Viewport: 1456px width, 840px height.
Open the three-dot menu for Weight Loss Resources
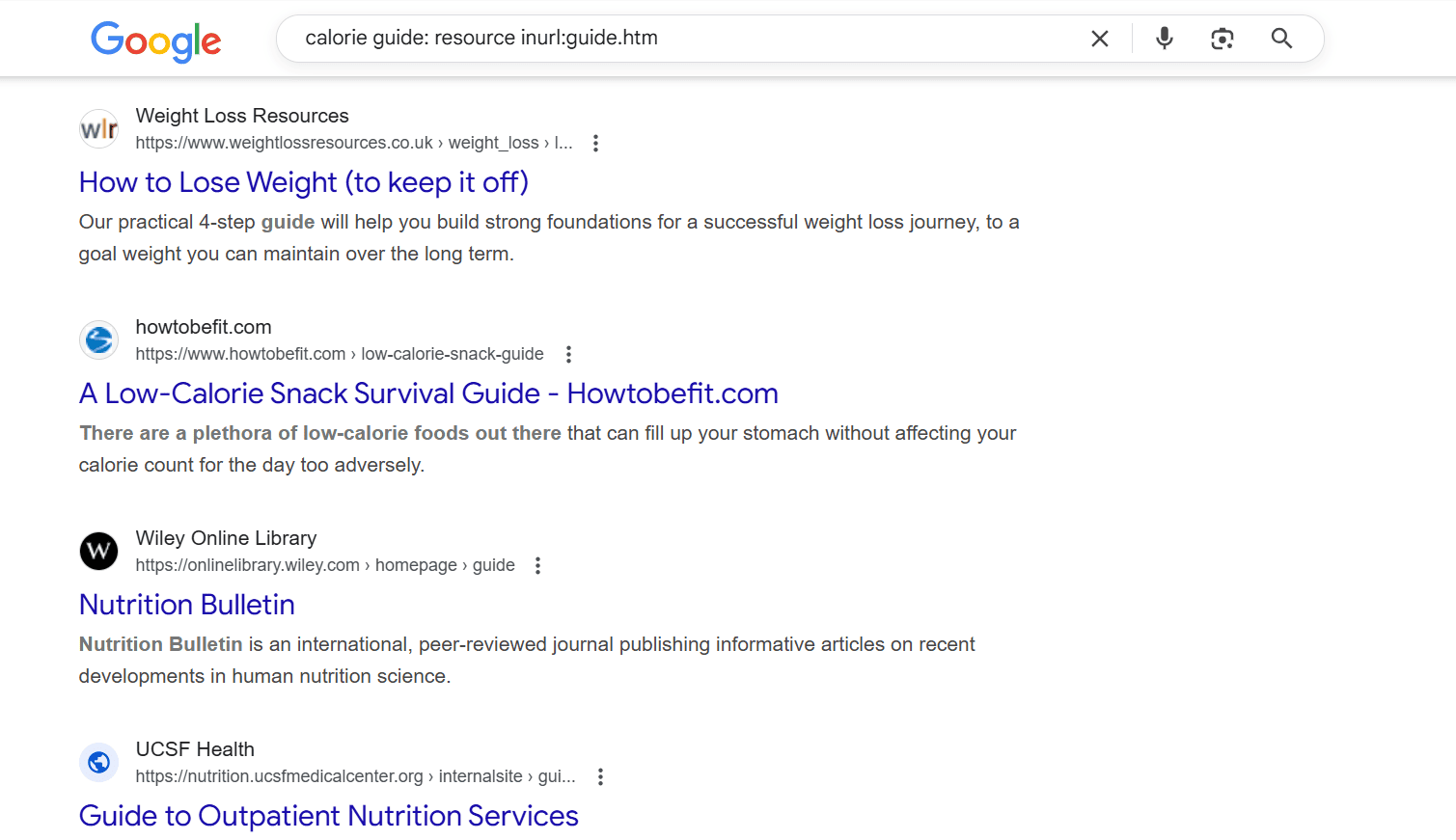click(595, 142)
